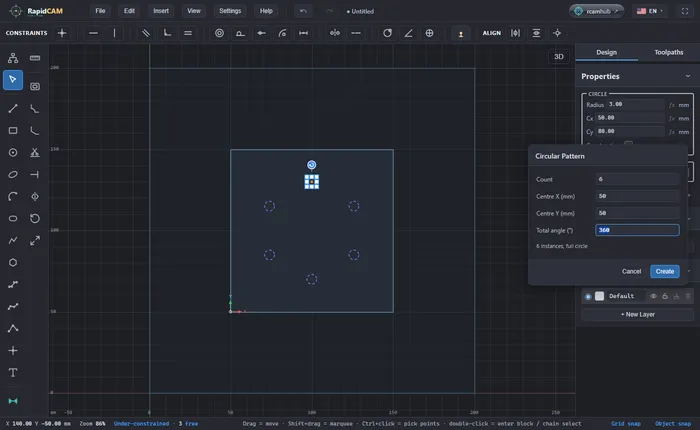This screenshot has width=700, height=430.
Task: Click the Count input field
Action: 637,179
